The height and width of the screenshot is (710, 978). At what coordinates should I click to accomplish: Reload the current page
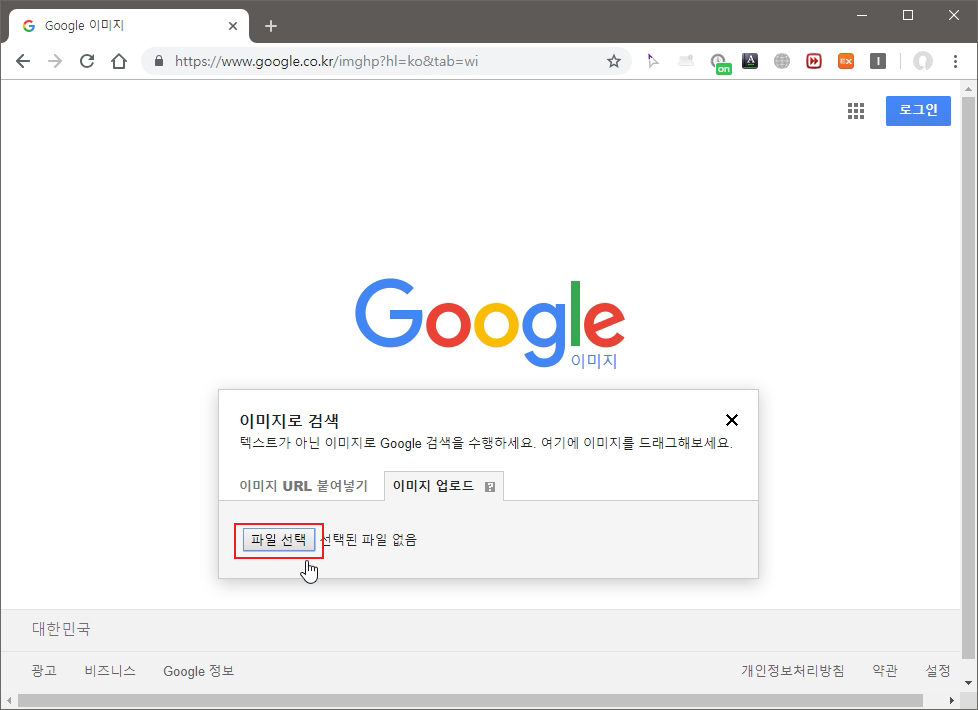point(87,61)
